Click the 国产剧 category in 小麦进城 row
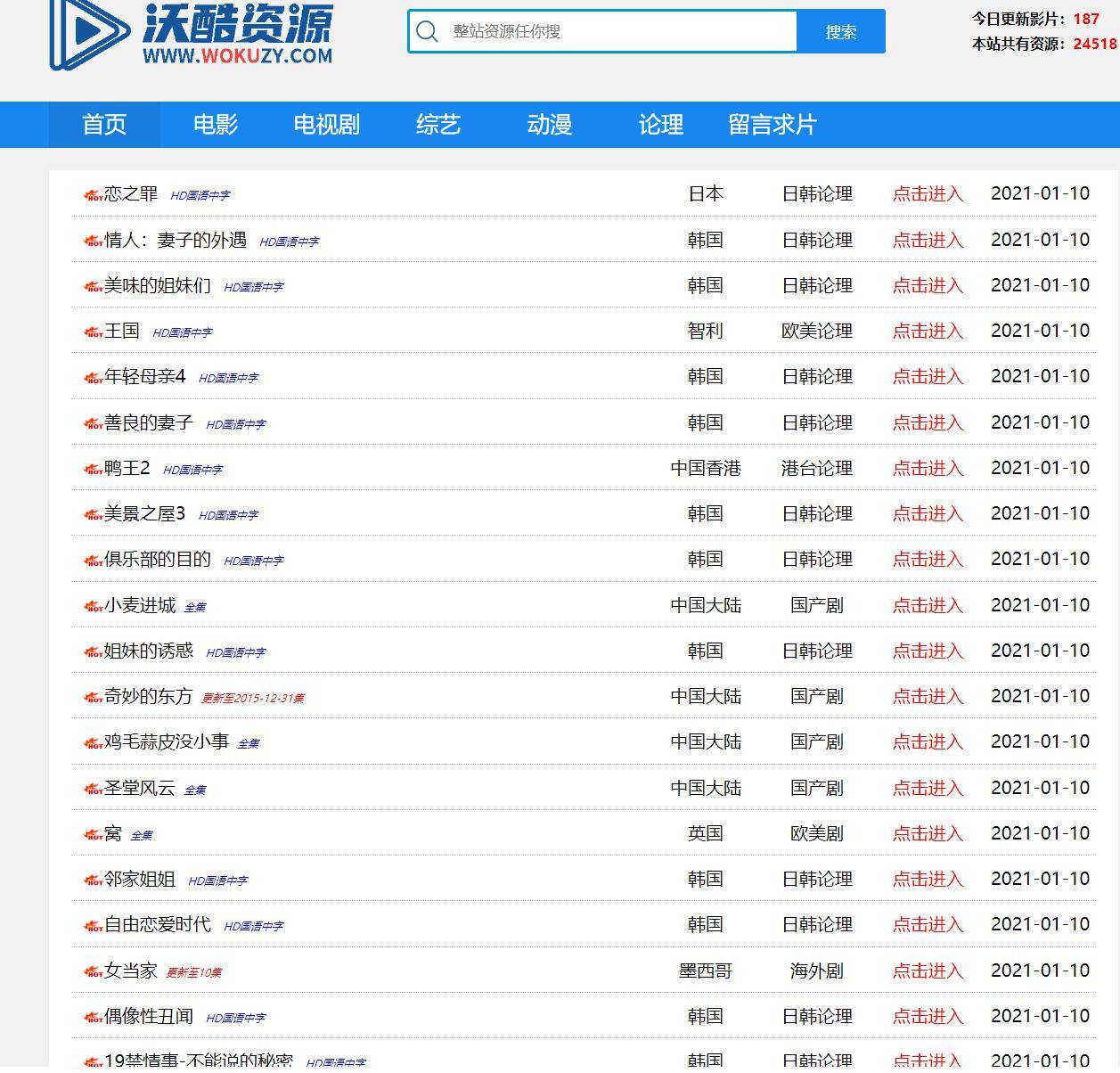Image resolution: width=1120 pixels, height=1073 pixels. coord(817,606)
